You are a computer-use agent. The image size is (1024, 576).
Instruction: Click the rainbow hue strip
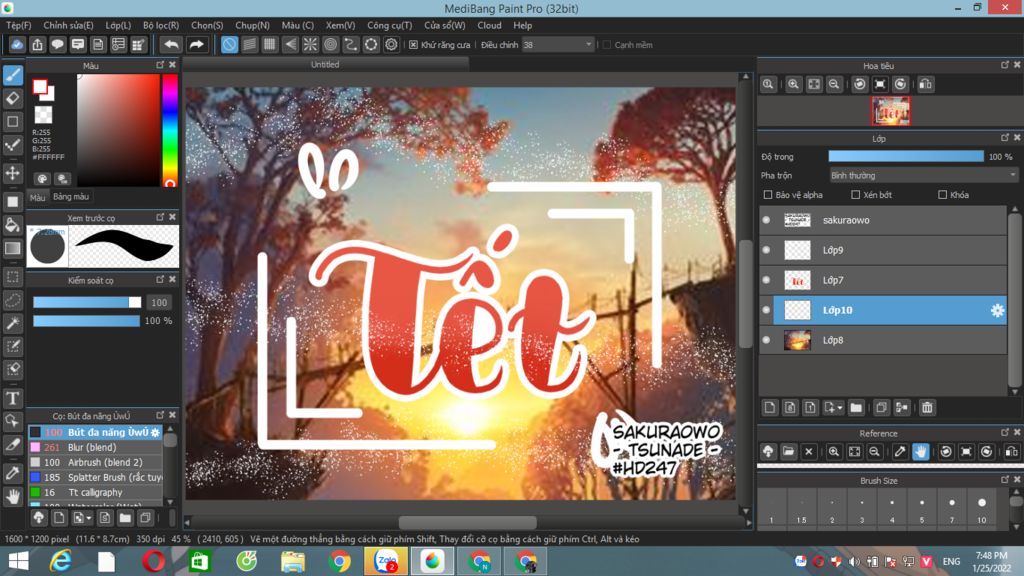tap(170, 131)
